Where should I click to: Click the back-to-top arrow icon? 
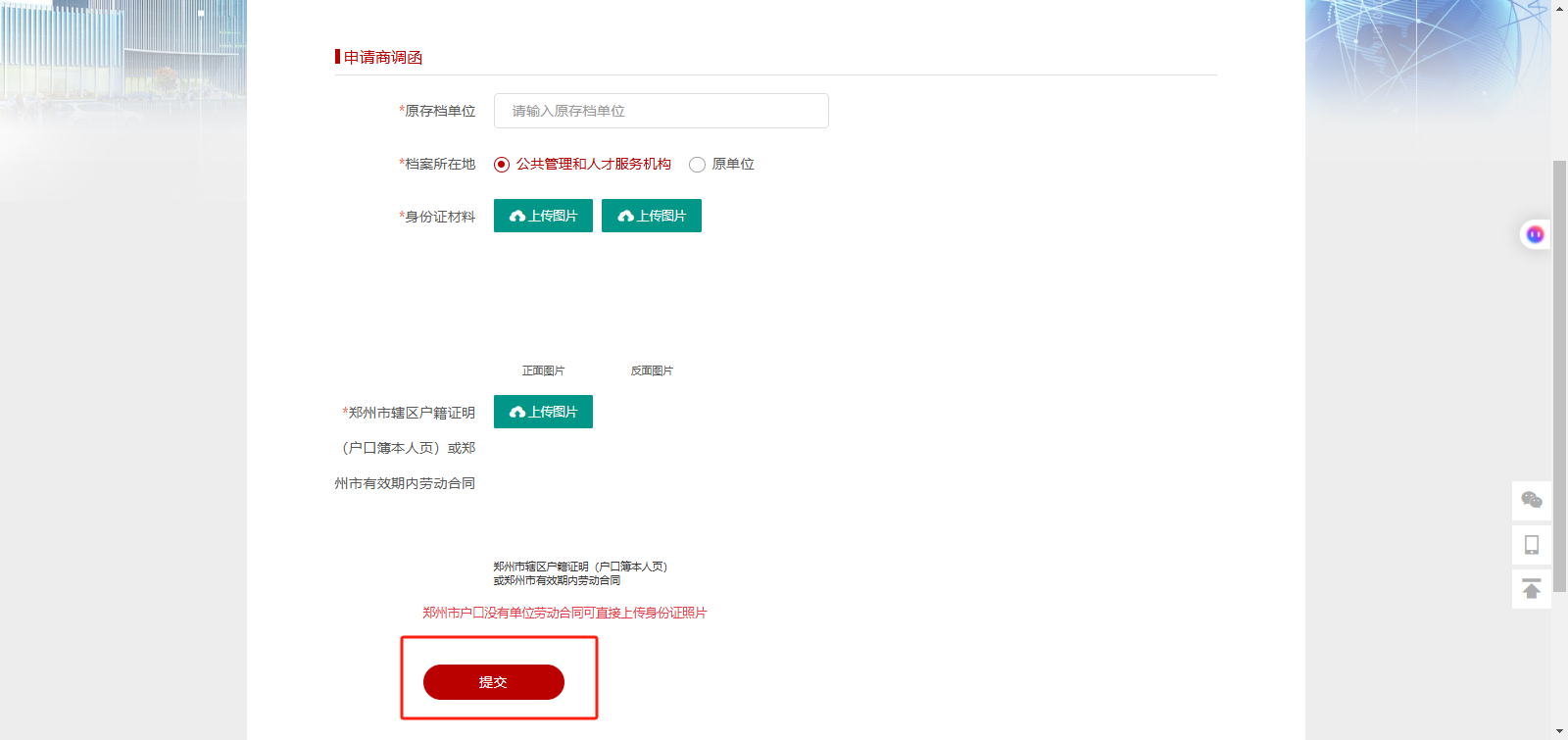1532,589
